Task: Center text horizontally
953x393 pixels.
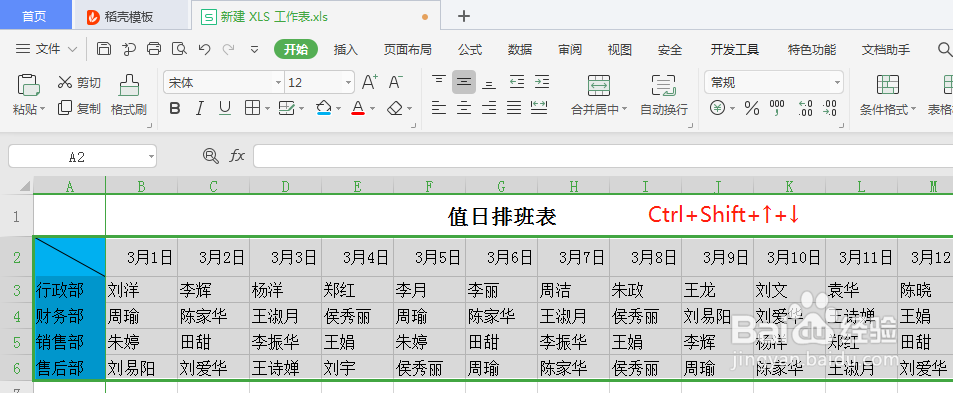Action: (x=464, y=108)
